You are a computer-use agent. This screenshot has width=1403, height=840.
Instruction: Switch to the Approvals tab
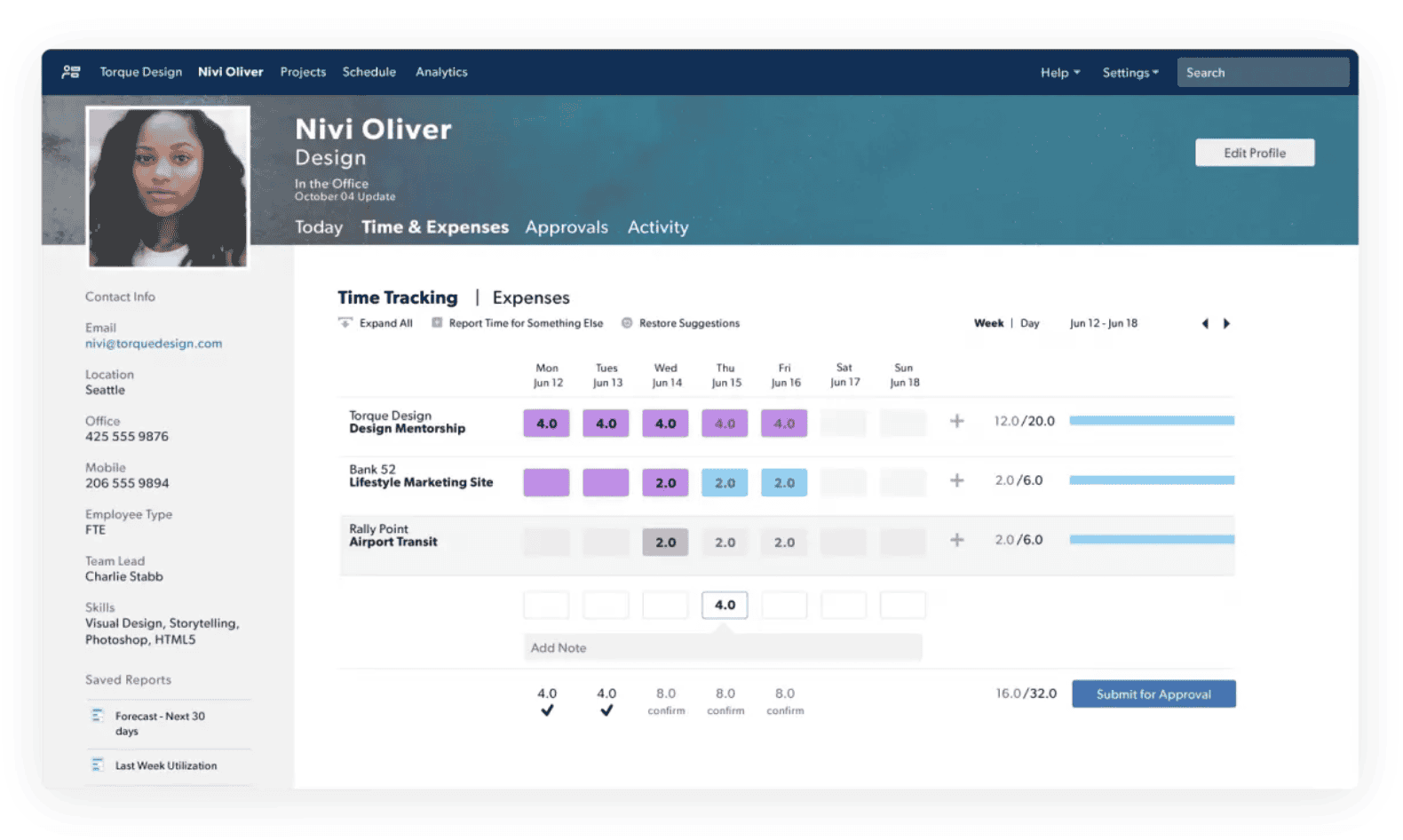tap(567, 227)
